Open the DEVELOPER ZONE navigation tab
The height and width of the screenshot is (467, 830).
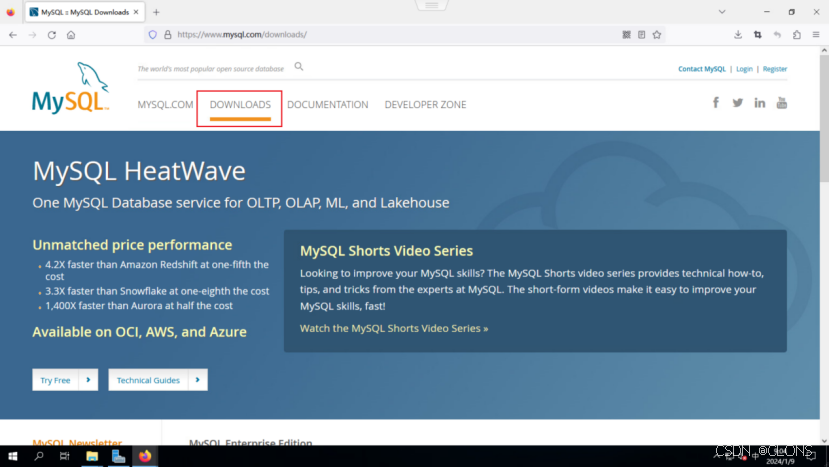(425, 105)
